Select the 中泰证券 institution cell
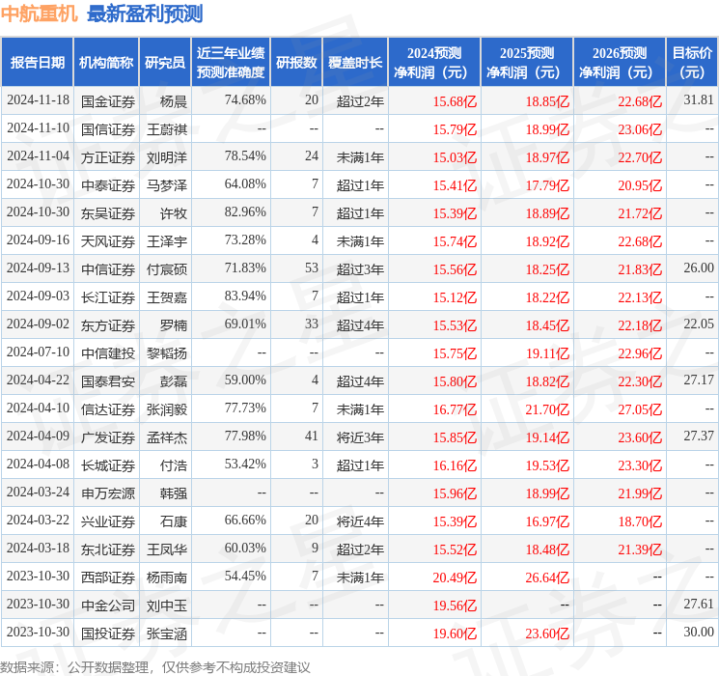Image resolution: width=719 pixels, height=676 pixels. tap(108, 185)
